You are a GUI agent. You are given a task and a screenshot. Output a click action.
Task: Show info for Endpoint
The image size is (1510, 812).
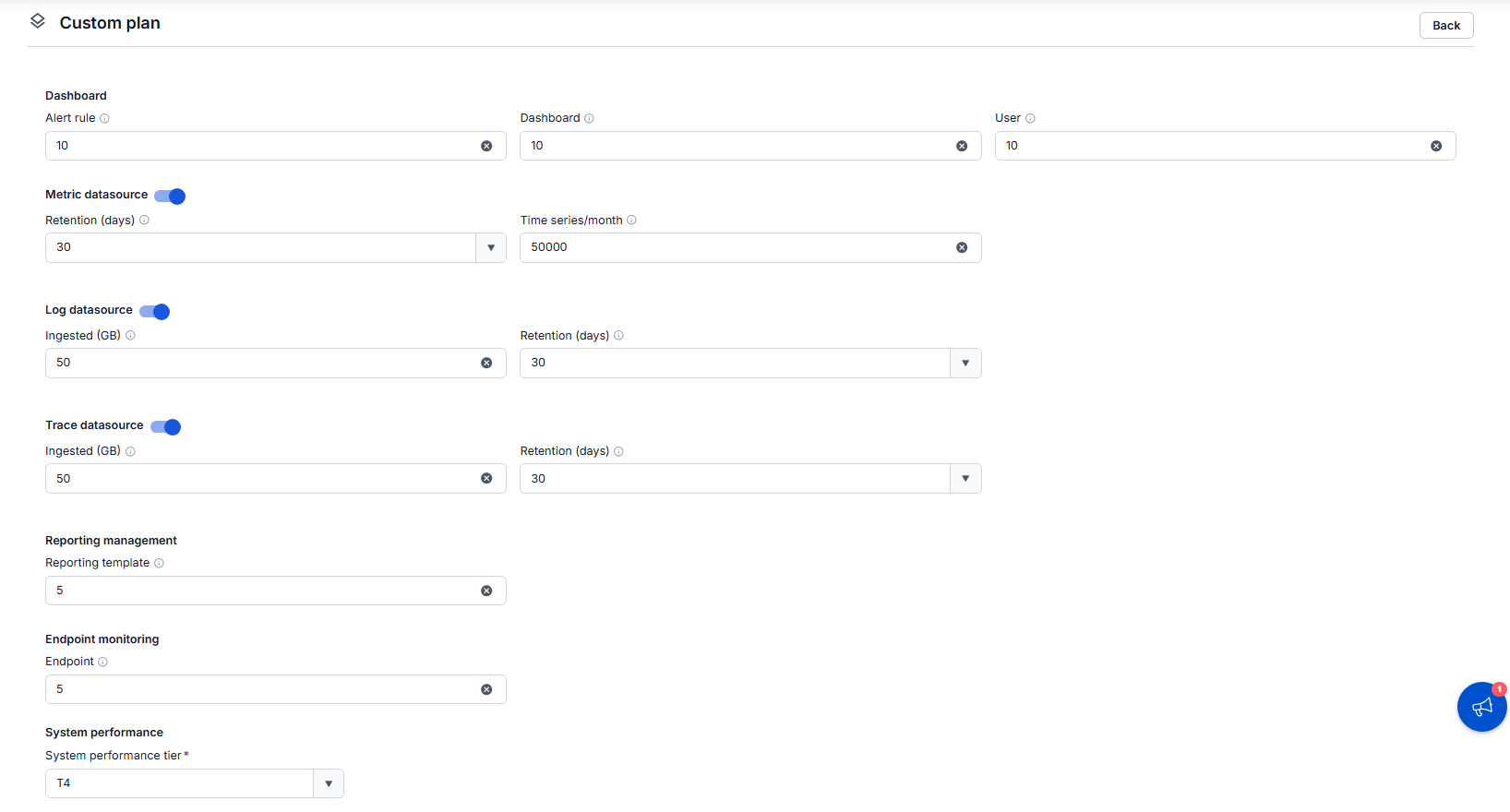[102, 662]
